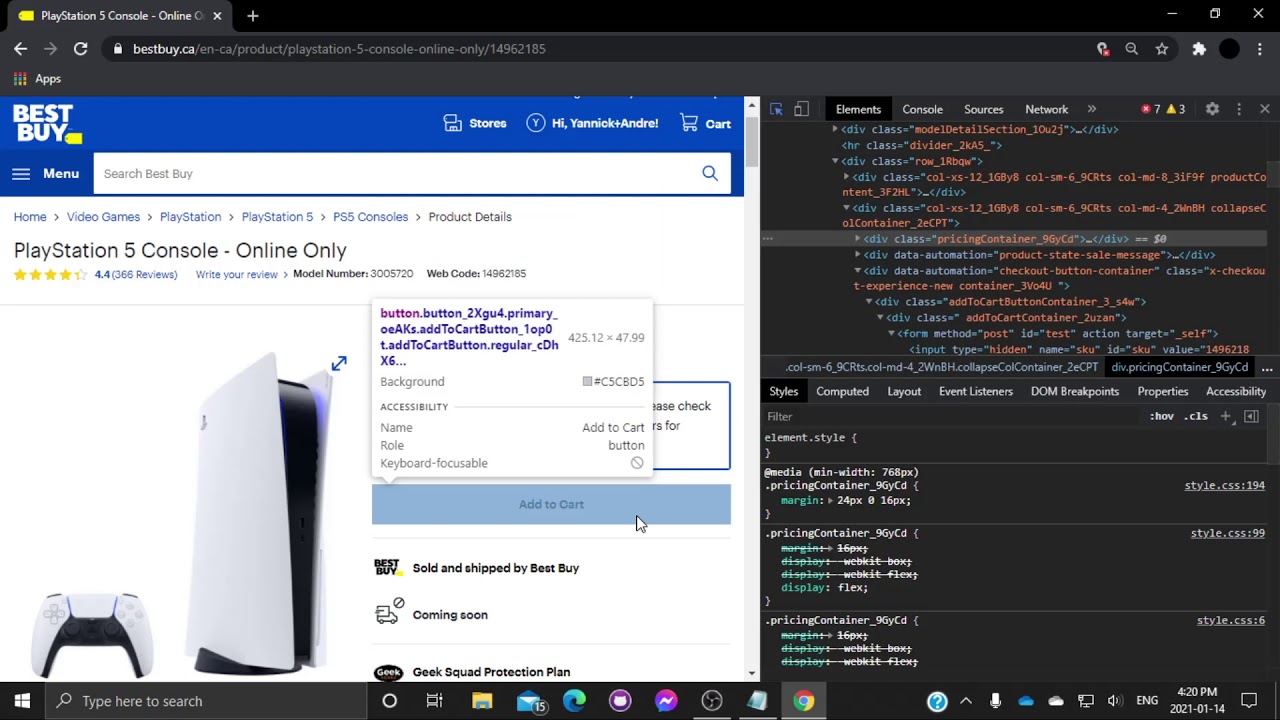Switch to the Console tab
Screen dimensions: 1280x720
coord(922,109)
